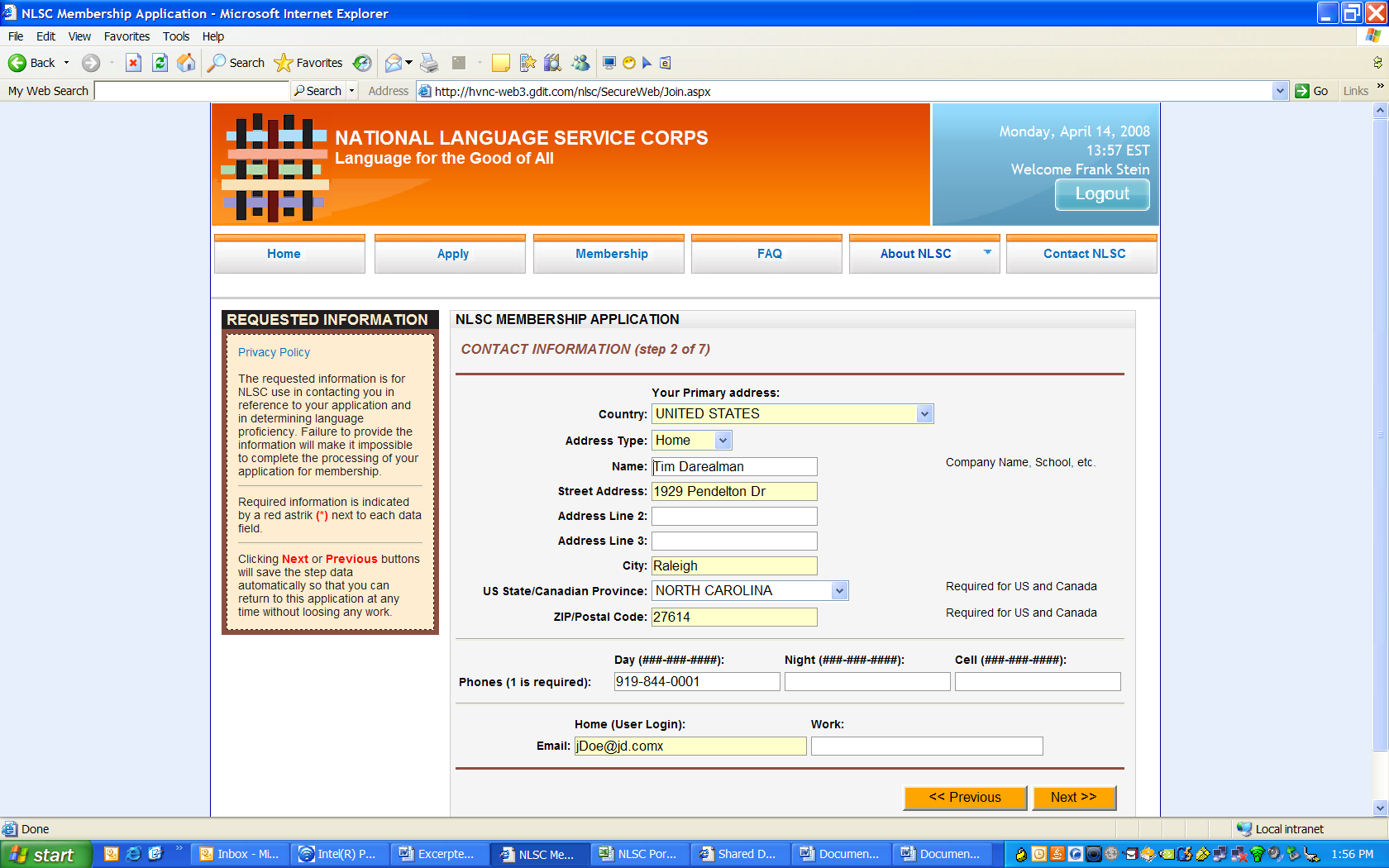Open the Privacy Policy link

point(274,352)
